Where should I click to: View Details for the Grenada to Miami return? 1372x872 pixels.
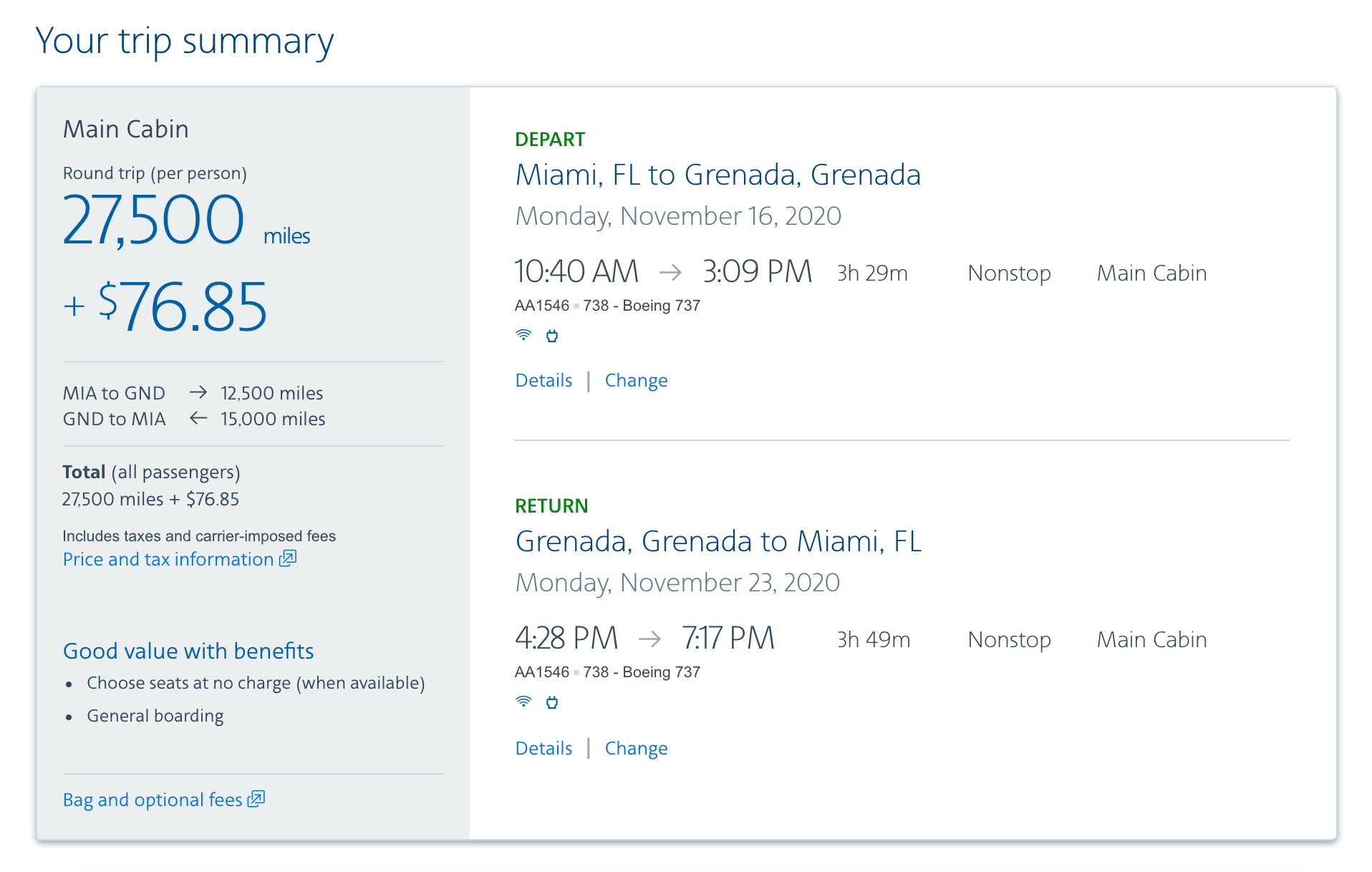click(544, 748)
